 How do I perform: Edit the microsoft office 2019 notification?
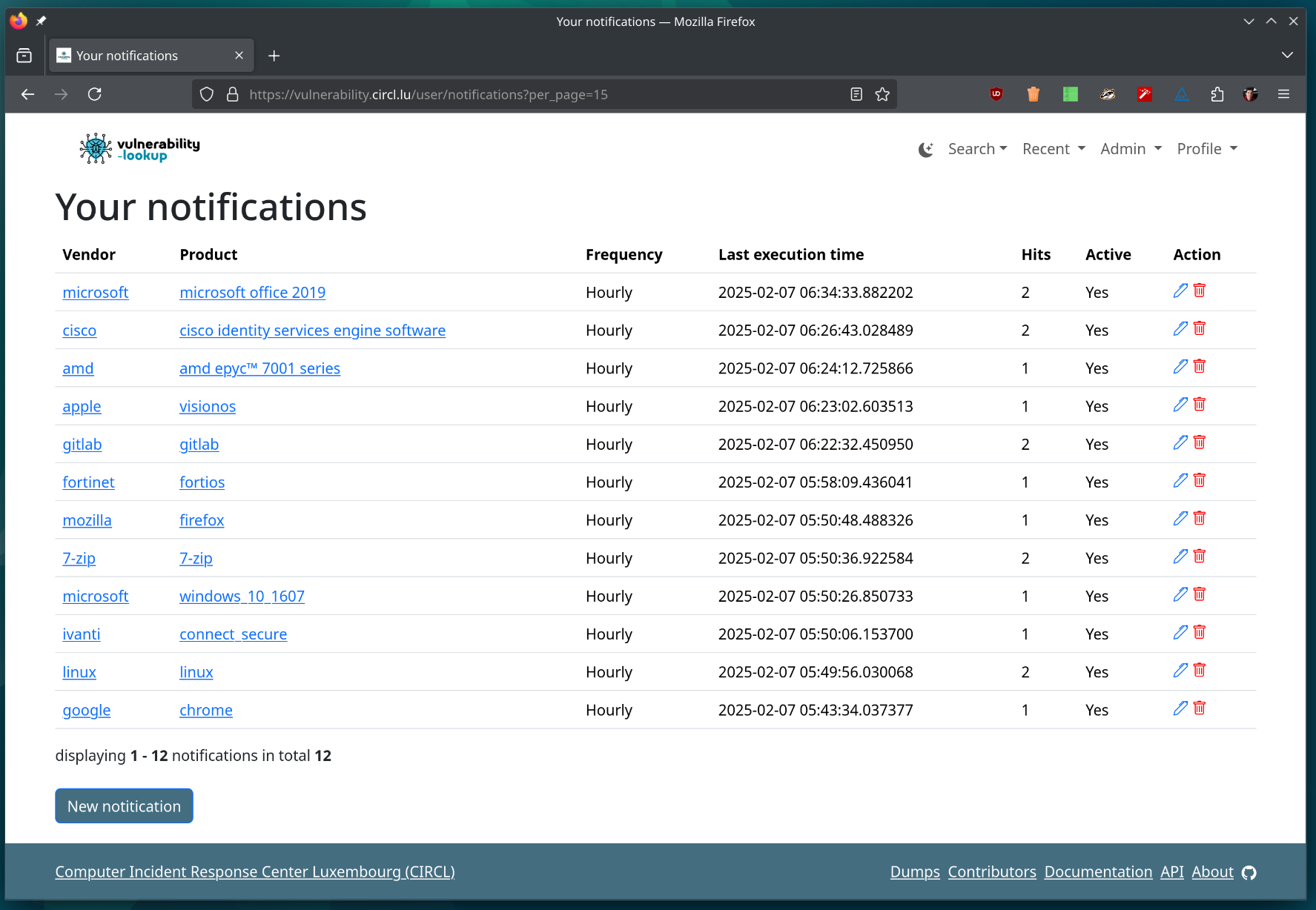1180,290
